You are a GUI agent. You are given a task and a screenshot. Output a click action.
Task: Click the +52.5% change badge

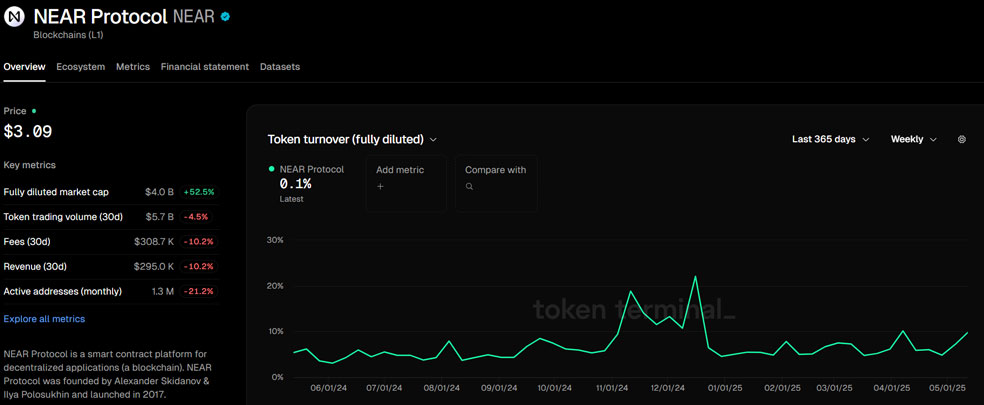(201, 192)
